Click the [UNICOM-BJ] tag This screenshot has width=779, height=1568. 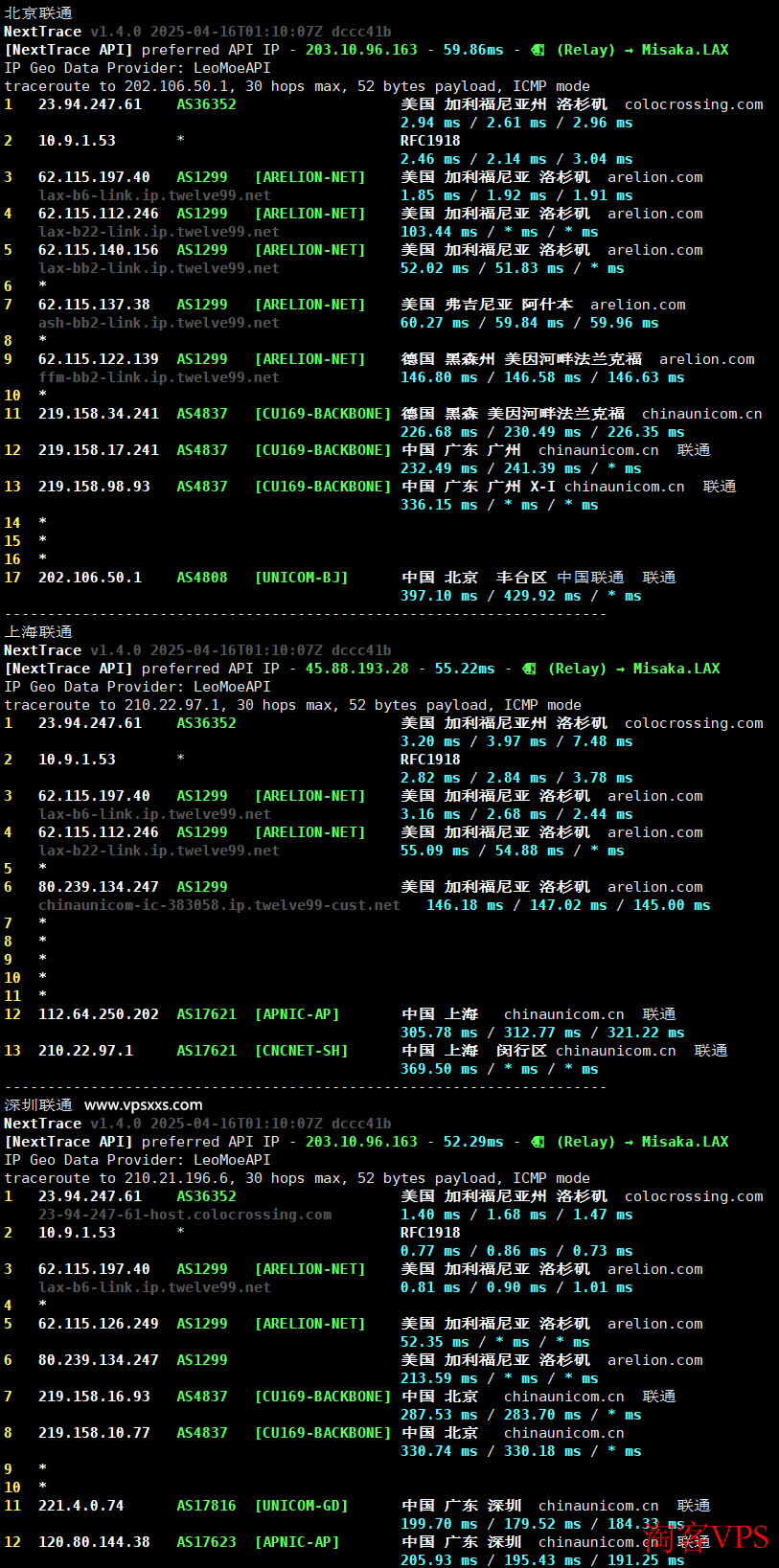[301, 578]
